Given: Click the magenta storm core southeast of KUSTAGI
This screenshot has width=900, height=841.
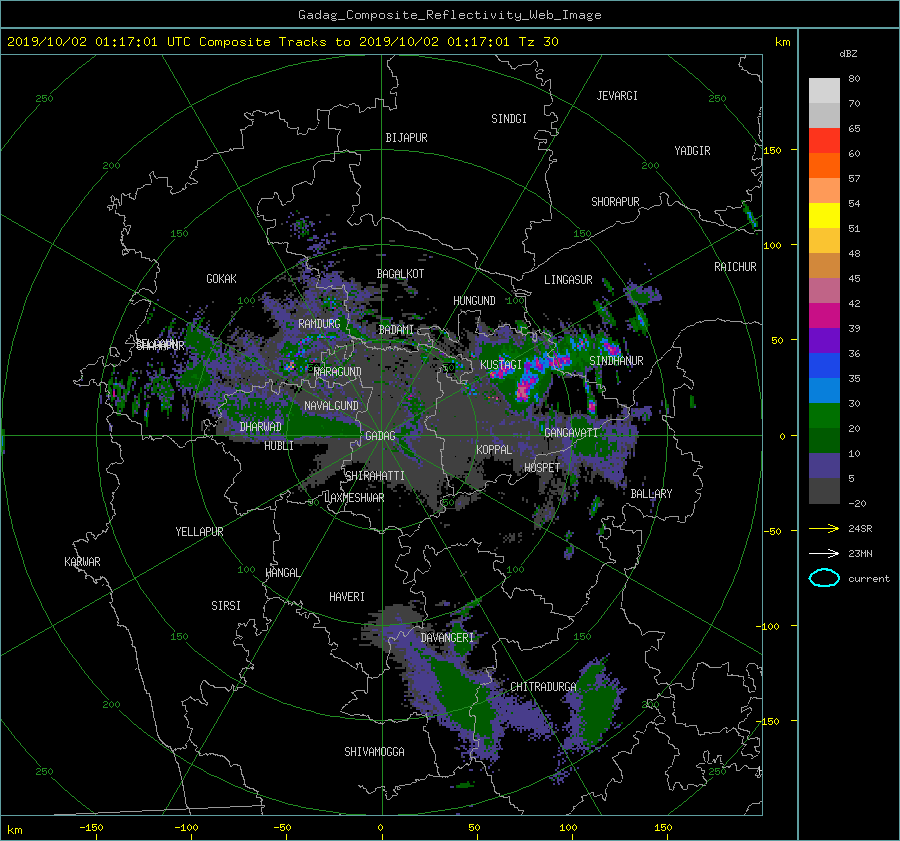Looking at the screenshot, I should pos(522,390).
